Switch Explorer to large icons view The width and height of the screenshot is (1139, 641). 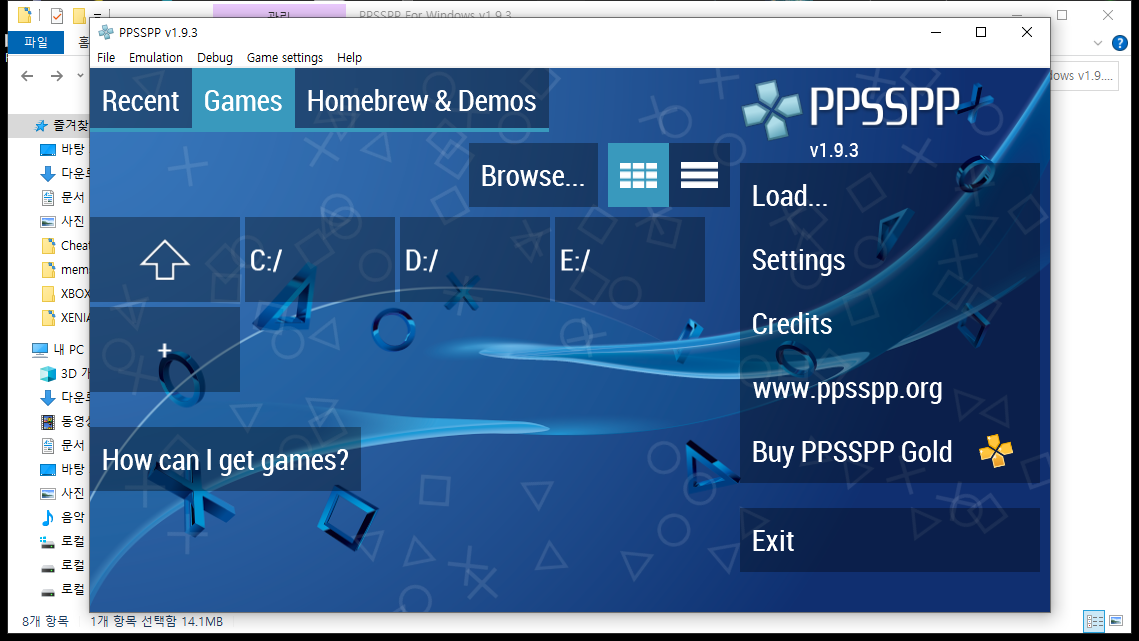coord(1116,621)
